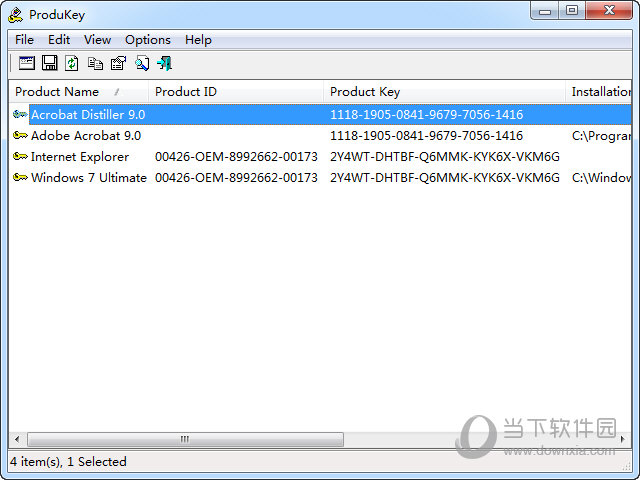Open the Help menu
This screenshot has height=480, width=640.
(198, 40)
